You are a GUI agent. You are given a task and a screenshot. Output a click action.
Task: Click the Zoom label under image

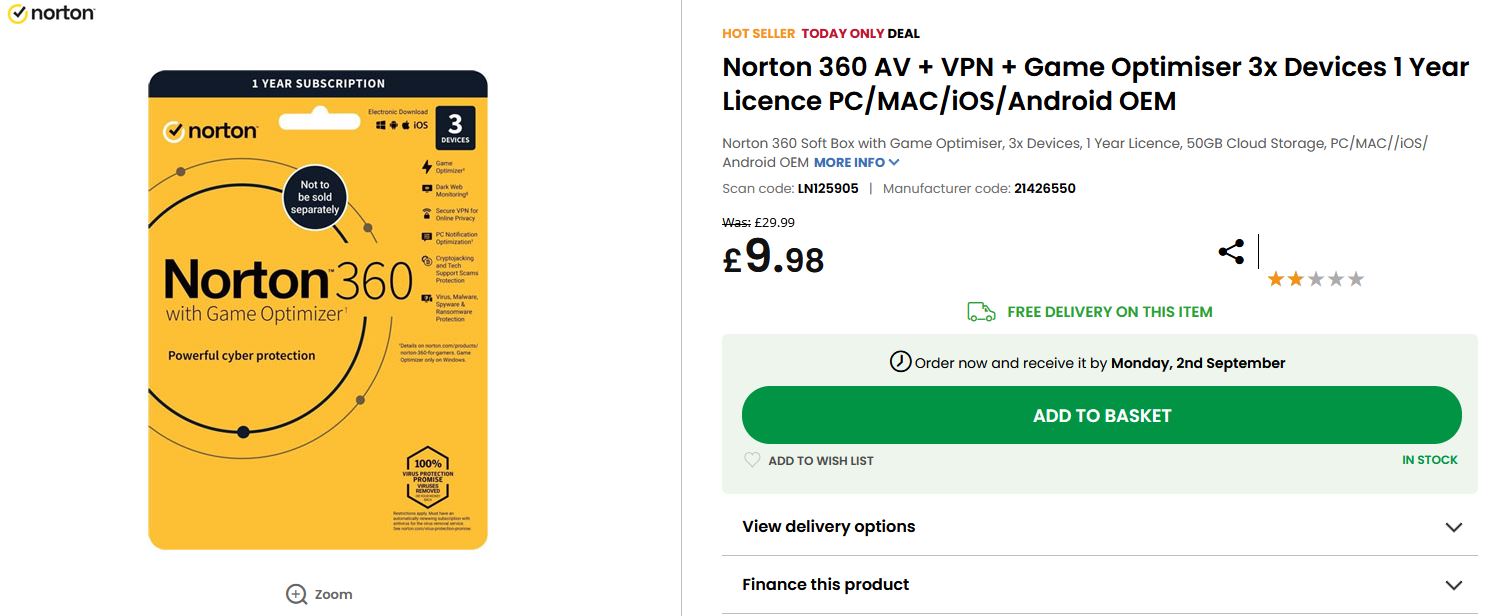click(333, 594)
